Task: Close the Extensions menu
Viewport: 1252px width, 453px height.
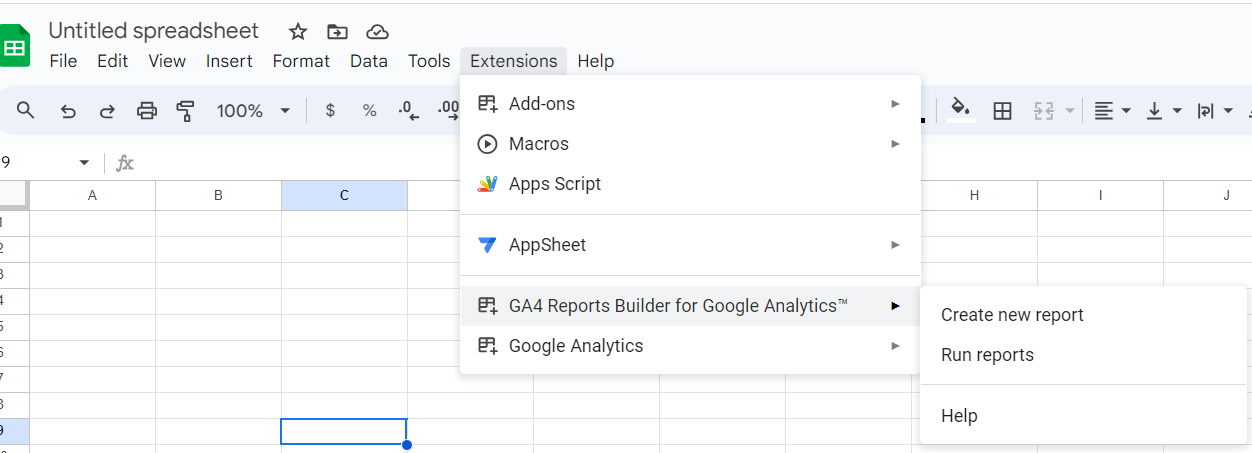Action: tap(514, 61)
